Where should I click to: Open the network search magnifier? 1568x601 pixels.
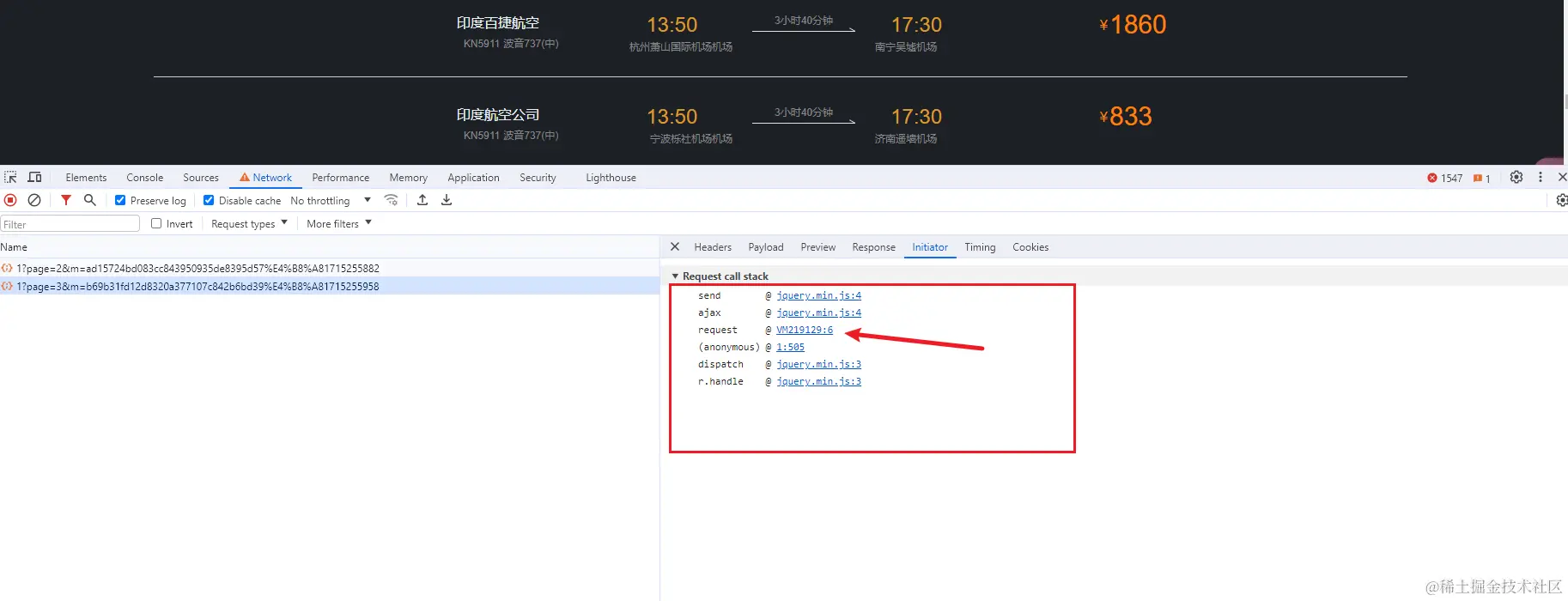pos(89,200)
